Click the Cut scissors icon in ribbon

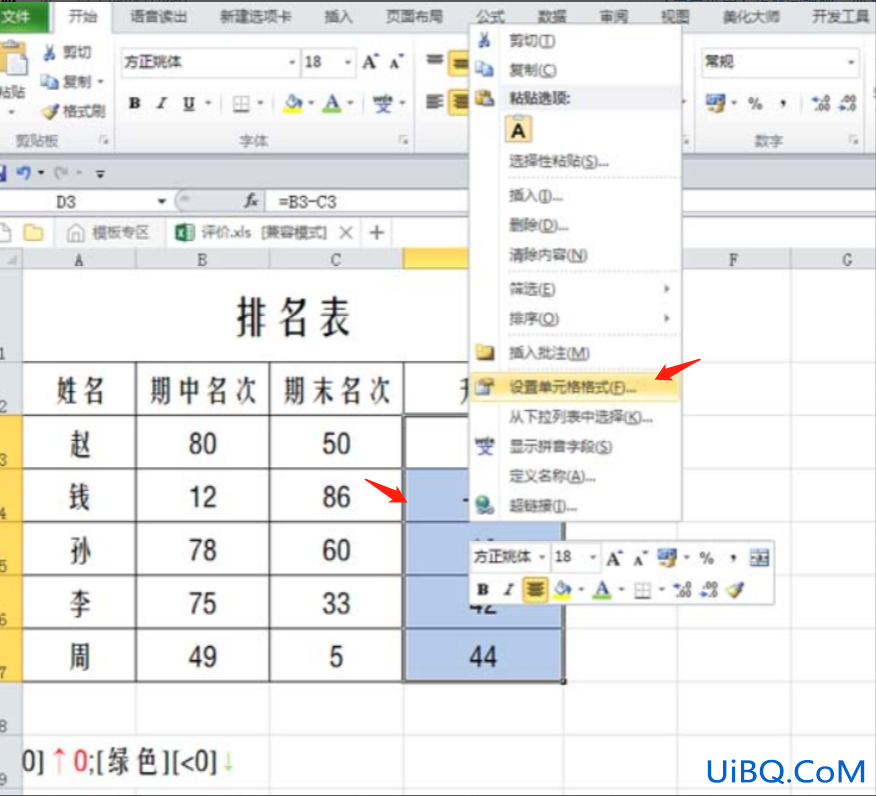click(x=50, y=53)
